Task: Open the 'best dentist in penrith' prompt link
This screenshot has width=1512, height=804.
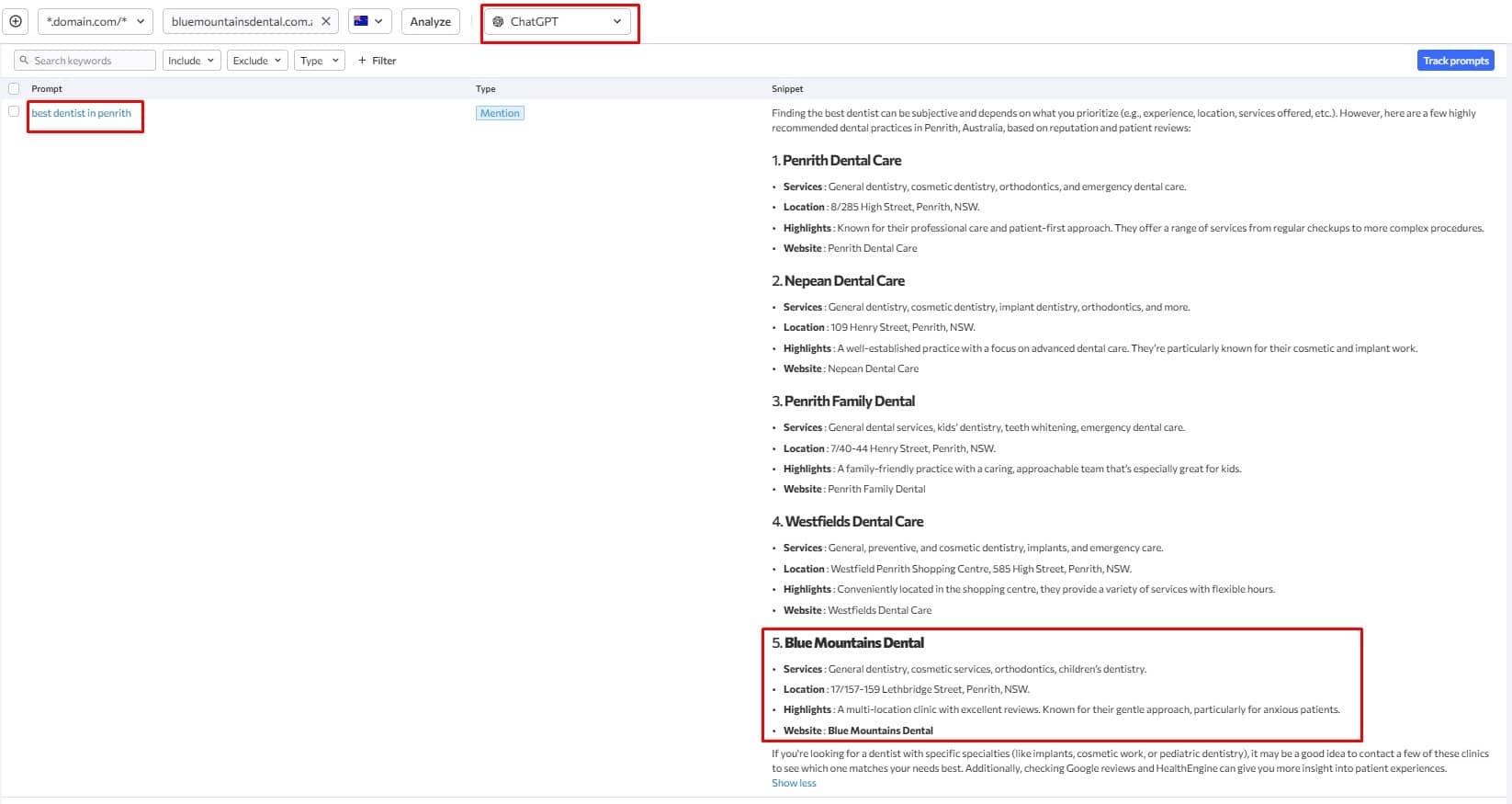Action: pos(82,113)
